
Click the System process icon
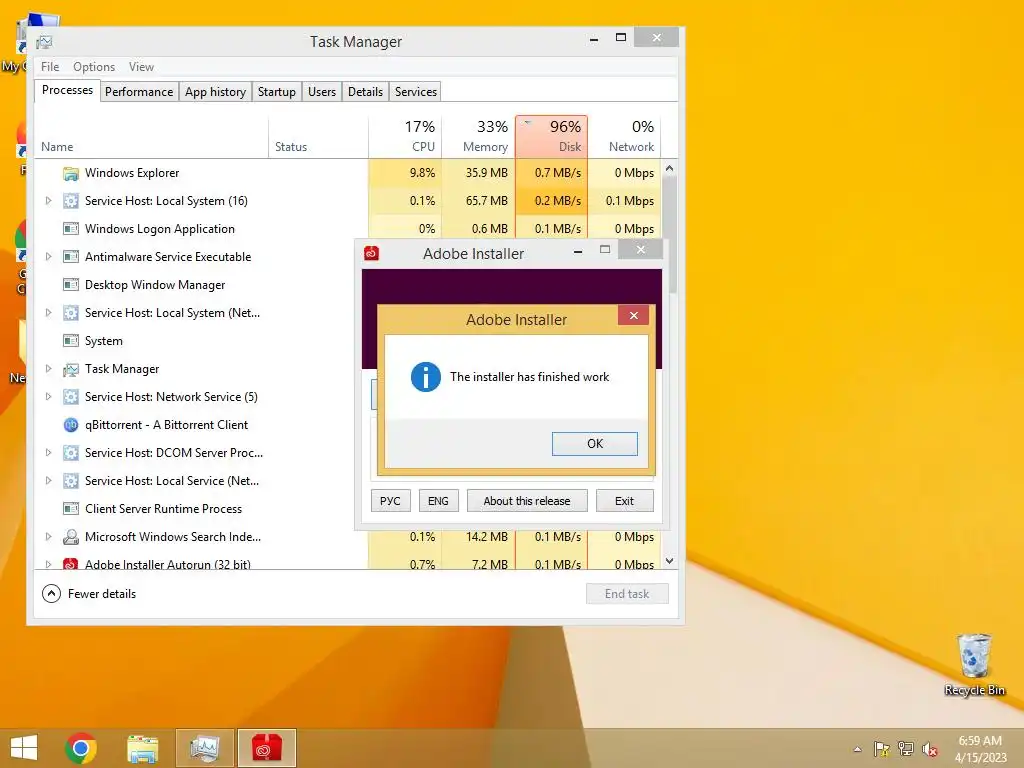[71, 341]
